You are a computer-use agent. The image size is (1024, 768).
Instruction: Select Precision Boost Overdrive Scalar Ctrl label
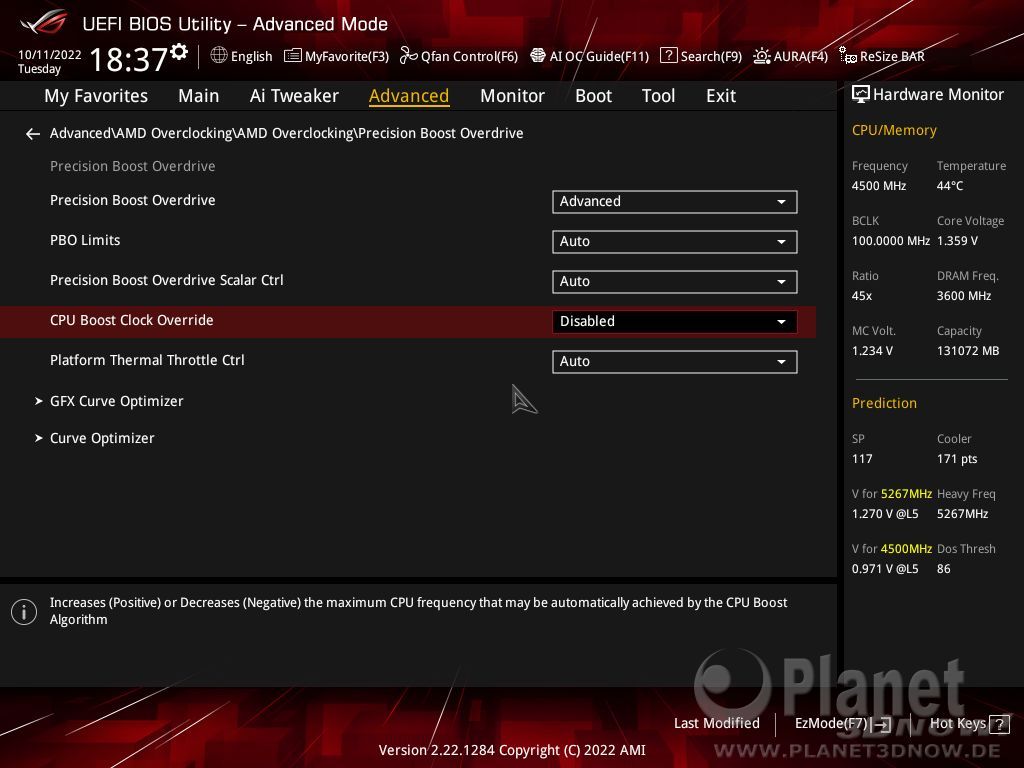167,280
